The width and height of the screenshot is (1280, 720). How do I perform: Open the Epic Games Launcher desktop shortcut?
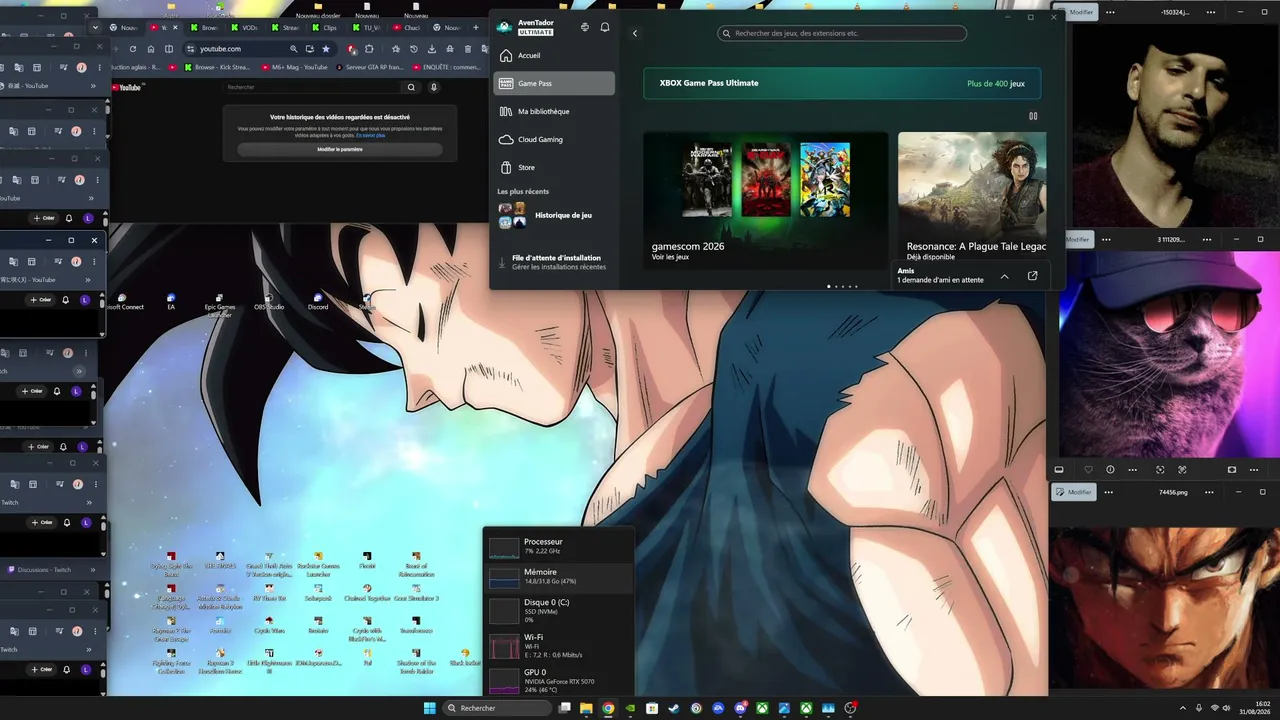coord(220,304)
